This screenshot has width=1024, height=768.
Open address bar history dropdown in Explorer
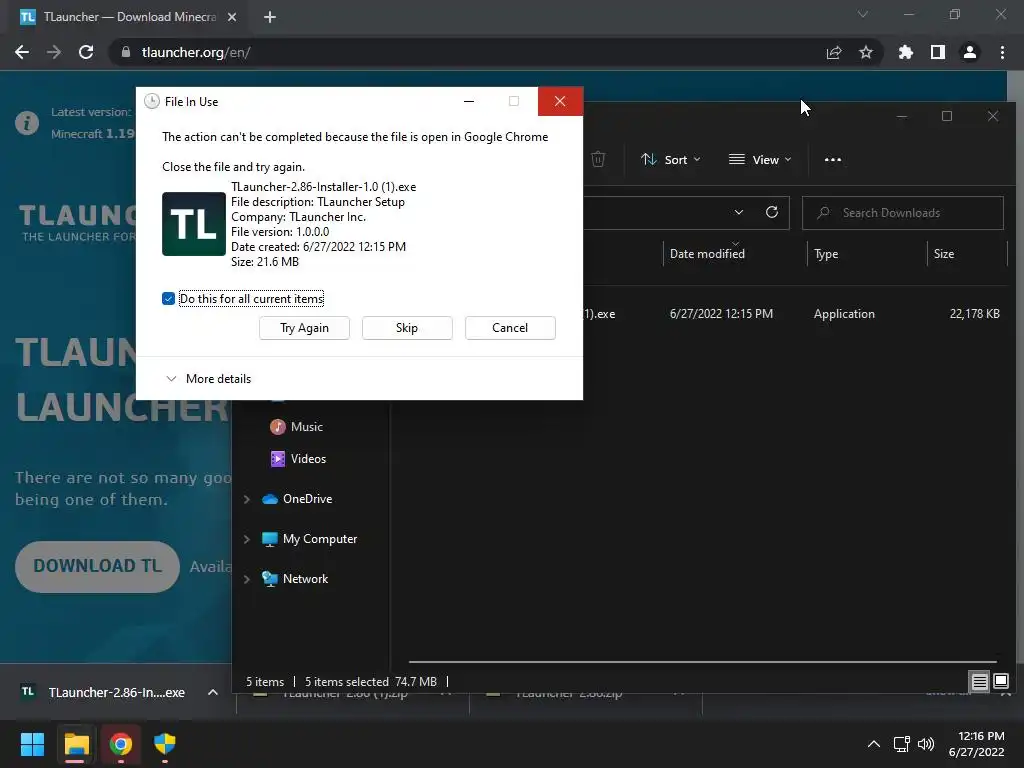pos(739,212)
